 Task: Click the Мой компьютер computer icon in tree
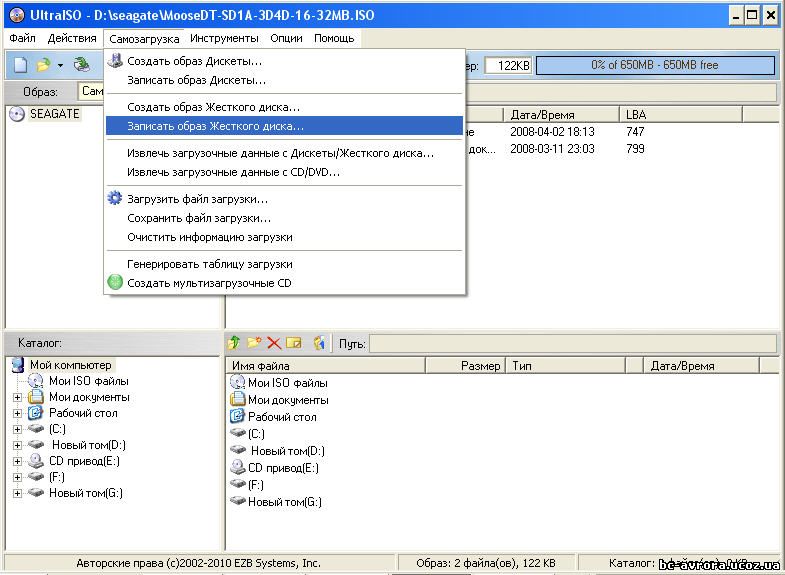click(18, 365)
